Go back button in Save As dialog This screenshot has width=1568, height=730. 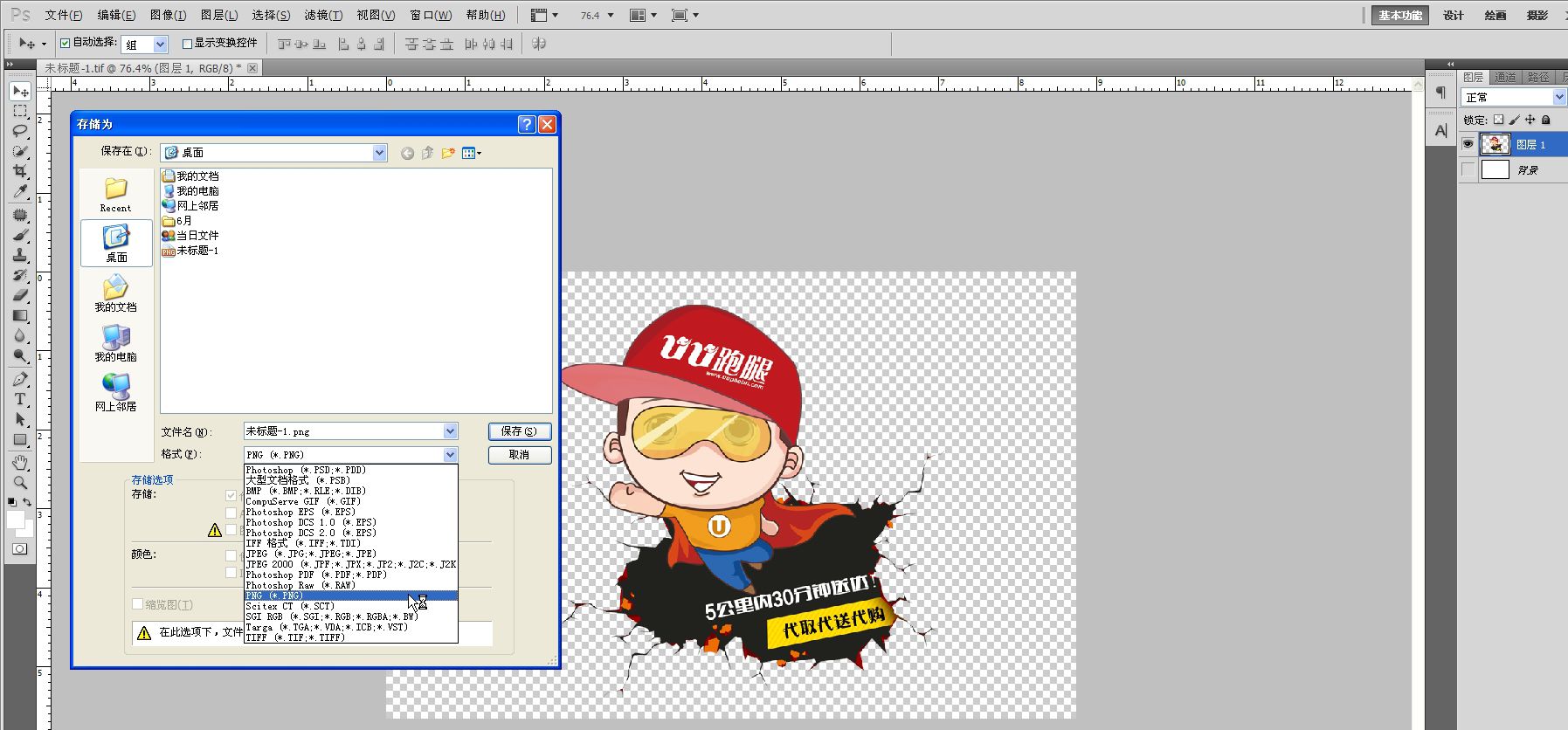click(x=407, y=153)
